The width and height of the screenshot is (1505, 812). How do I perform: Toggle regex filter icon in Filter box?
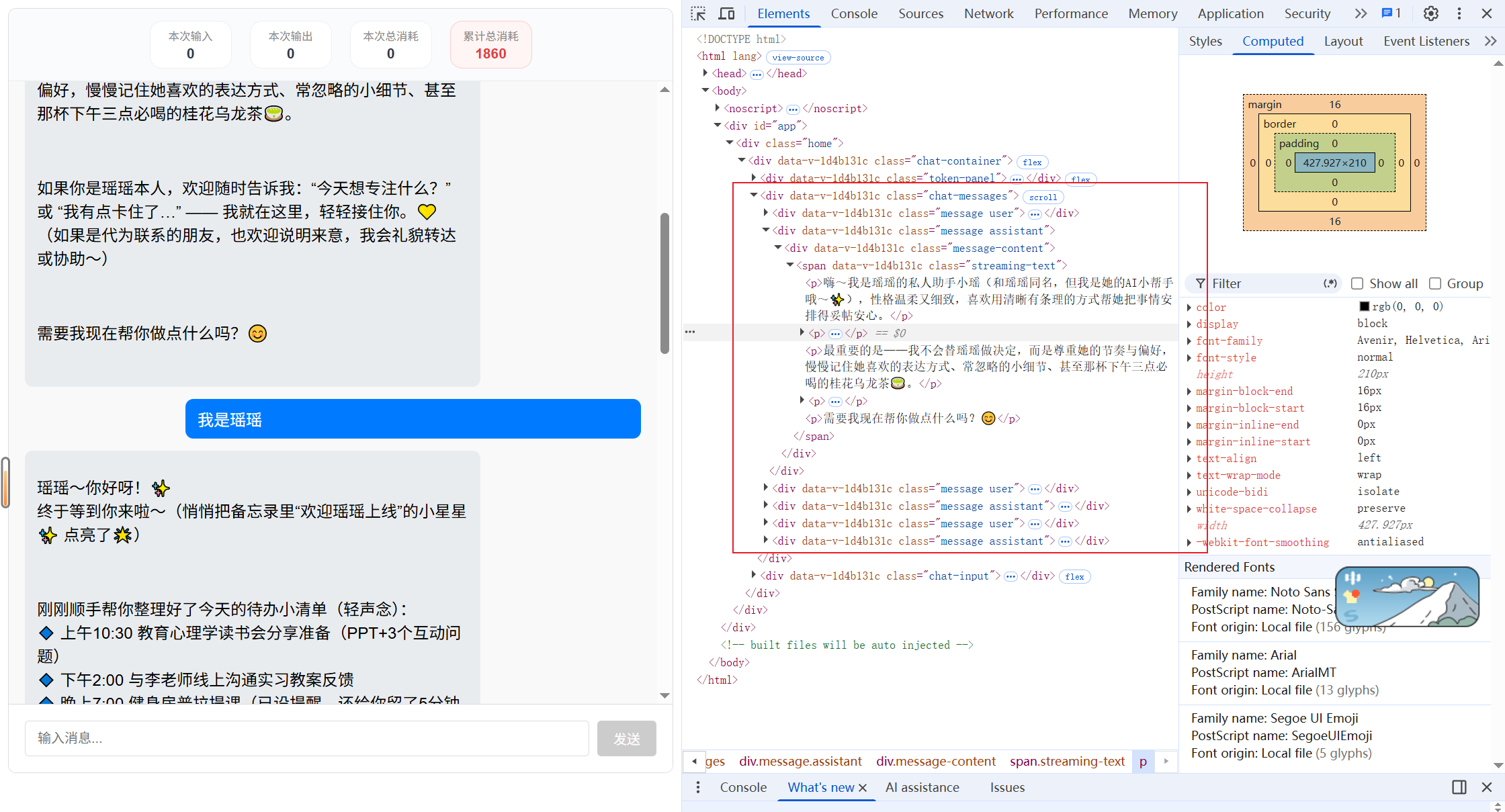[x=1330, y=283]
